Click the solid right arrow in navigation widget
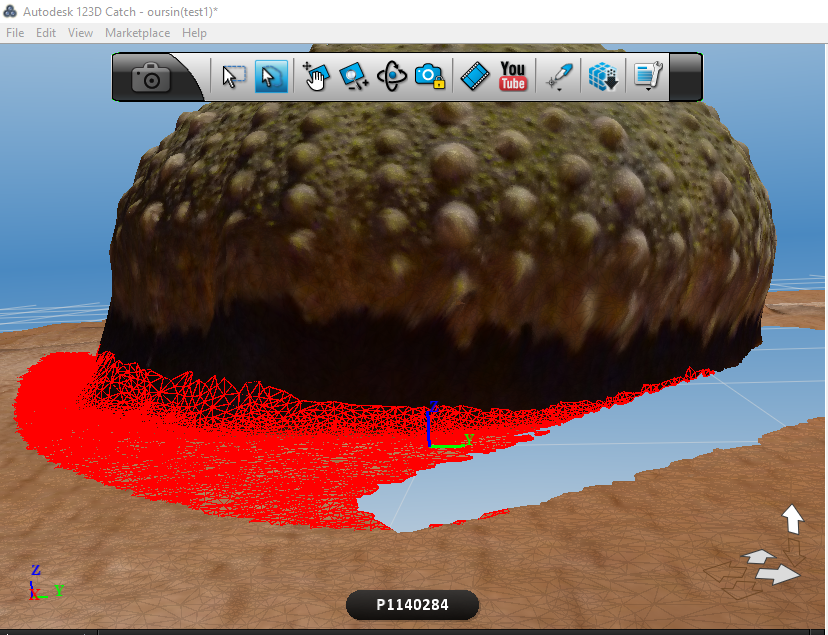This screenshot has height=635, width=828. click(777, 574)
